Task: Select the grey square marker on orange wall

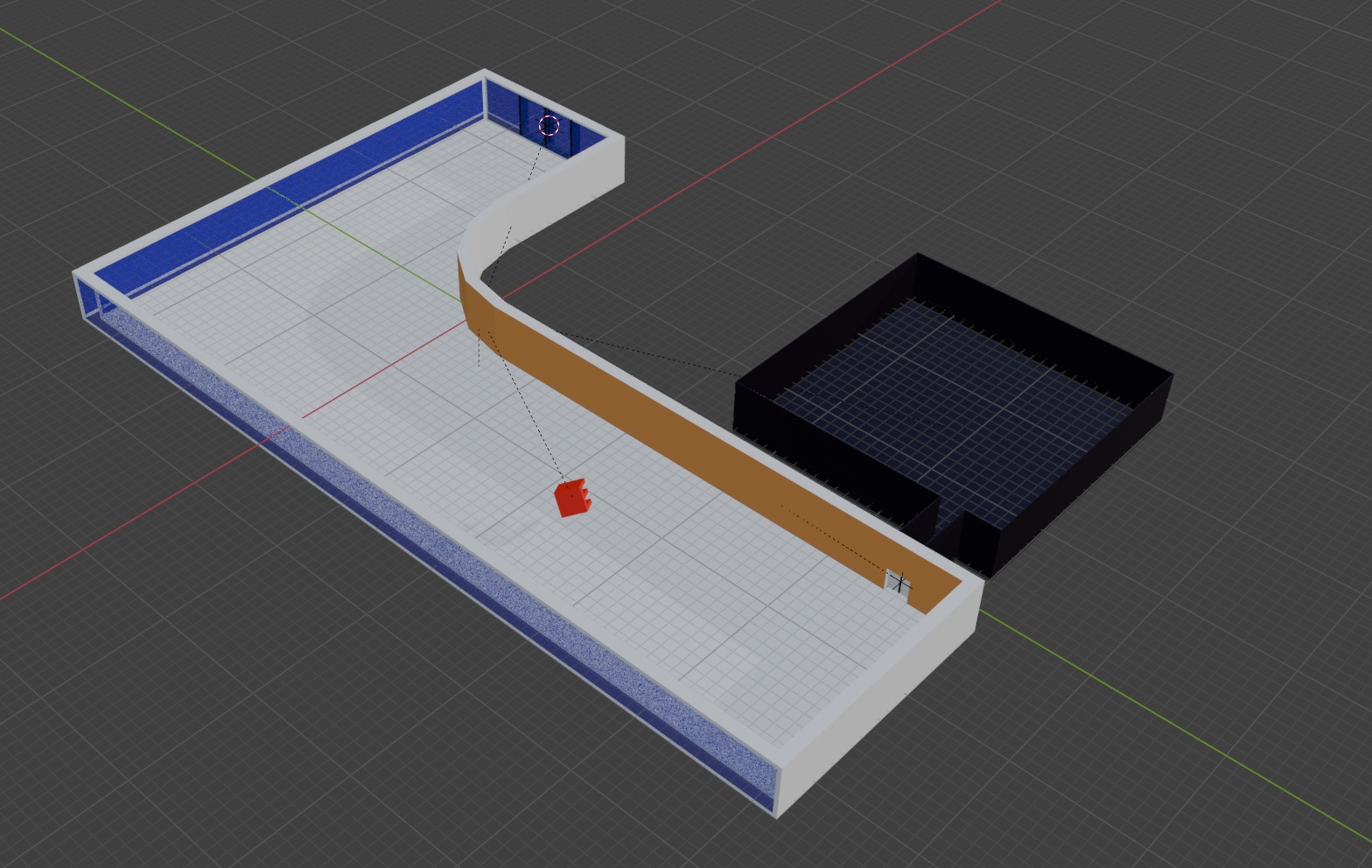Action: pyautogui.click(x=898, y=582)
